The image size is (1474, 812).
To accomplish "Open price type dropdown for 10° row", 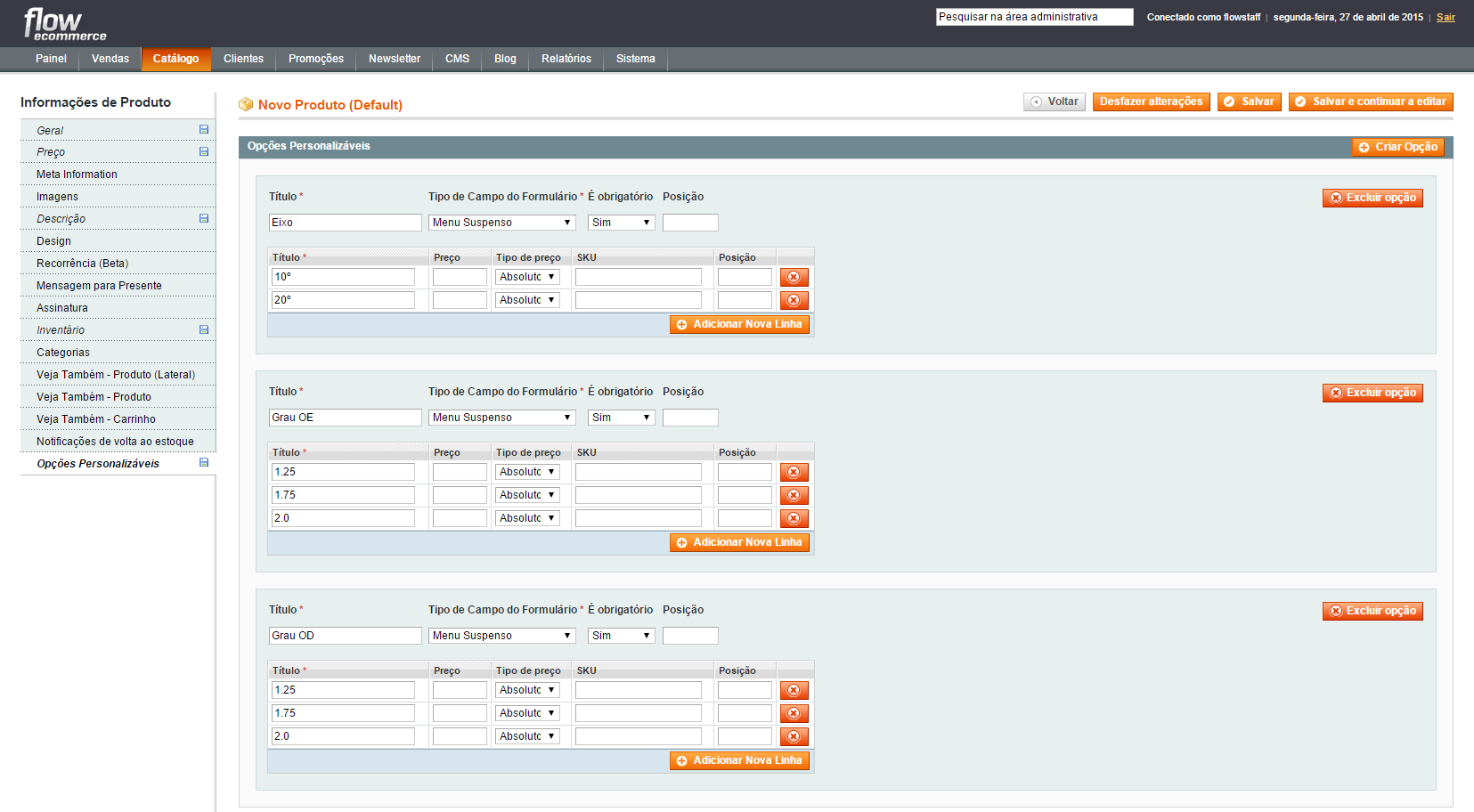I will [527, 277].
